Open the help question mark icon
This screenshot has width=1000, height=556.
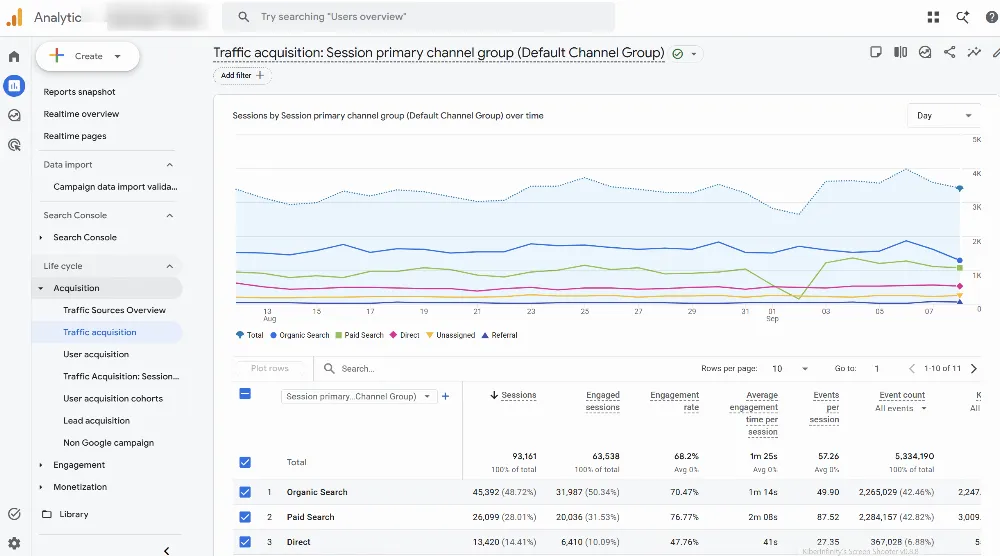click(992, 17)
